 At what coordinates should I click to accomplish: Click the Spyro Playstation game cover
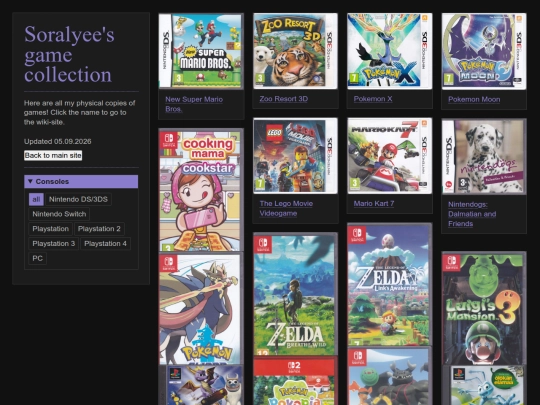coord(201,385)
